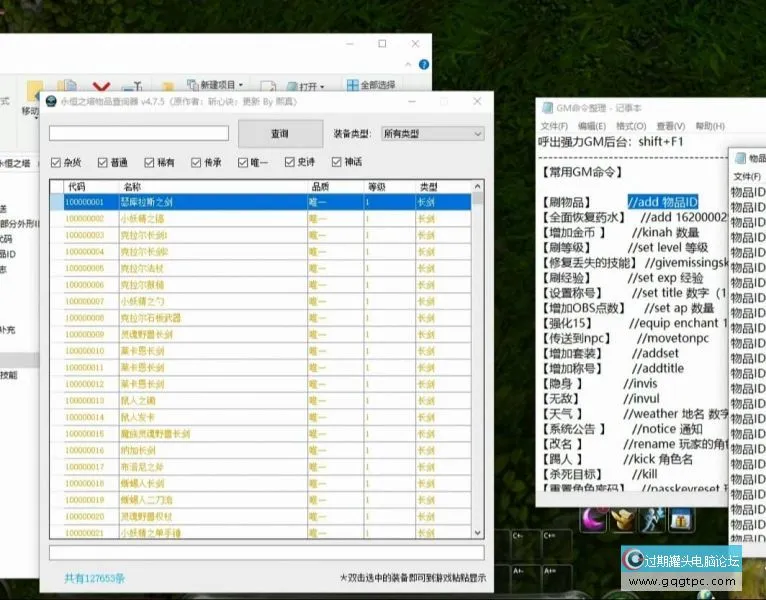Click the second Notepad window title icon

(x=741, y=158)
